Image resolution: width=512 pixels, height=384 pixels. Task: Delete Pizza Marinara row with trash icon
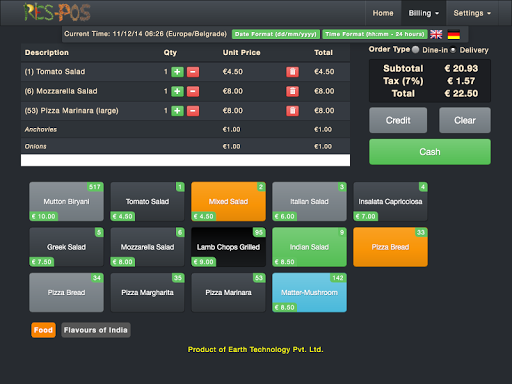tap(292, 111)
